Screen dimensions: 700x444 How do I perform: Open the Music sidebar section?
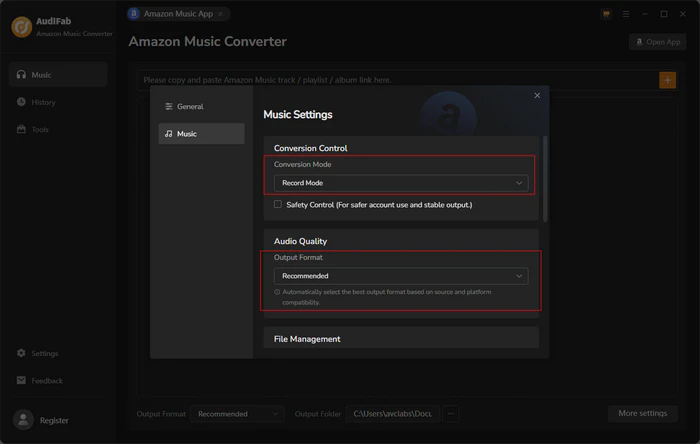click(58, 75)
